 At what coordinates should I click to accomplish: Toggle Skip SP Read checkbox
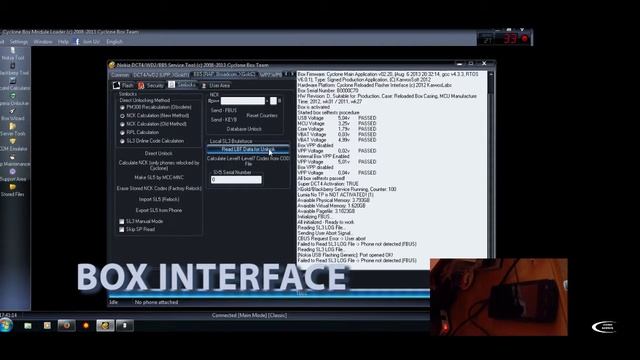pyautogui.click(x=122, y=229)
